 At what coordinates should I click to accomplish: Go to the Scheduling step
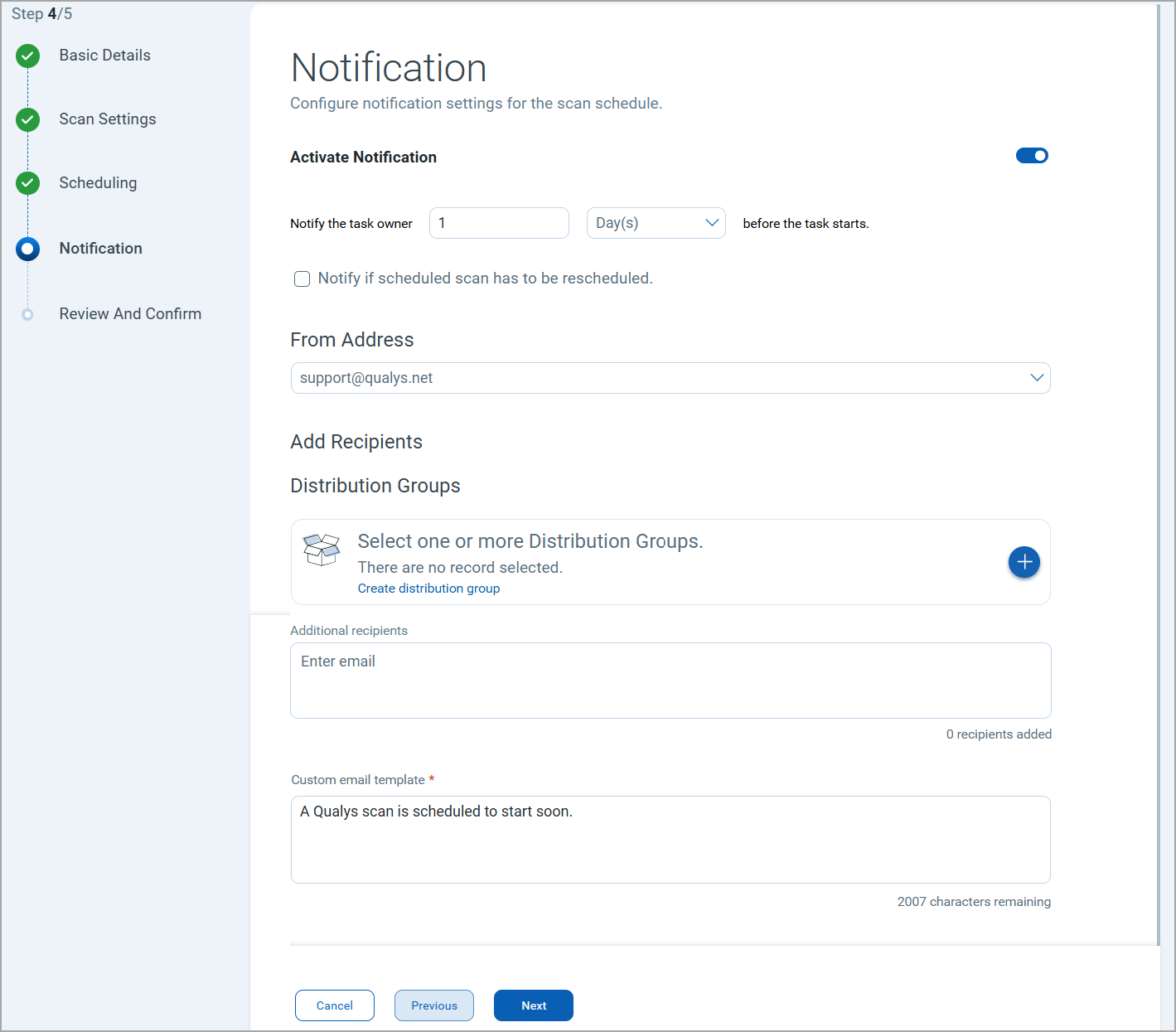coord(98,183)
